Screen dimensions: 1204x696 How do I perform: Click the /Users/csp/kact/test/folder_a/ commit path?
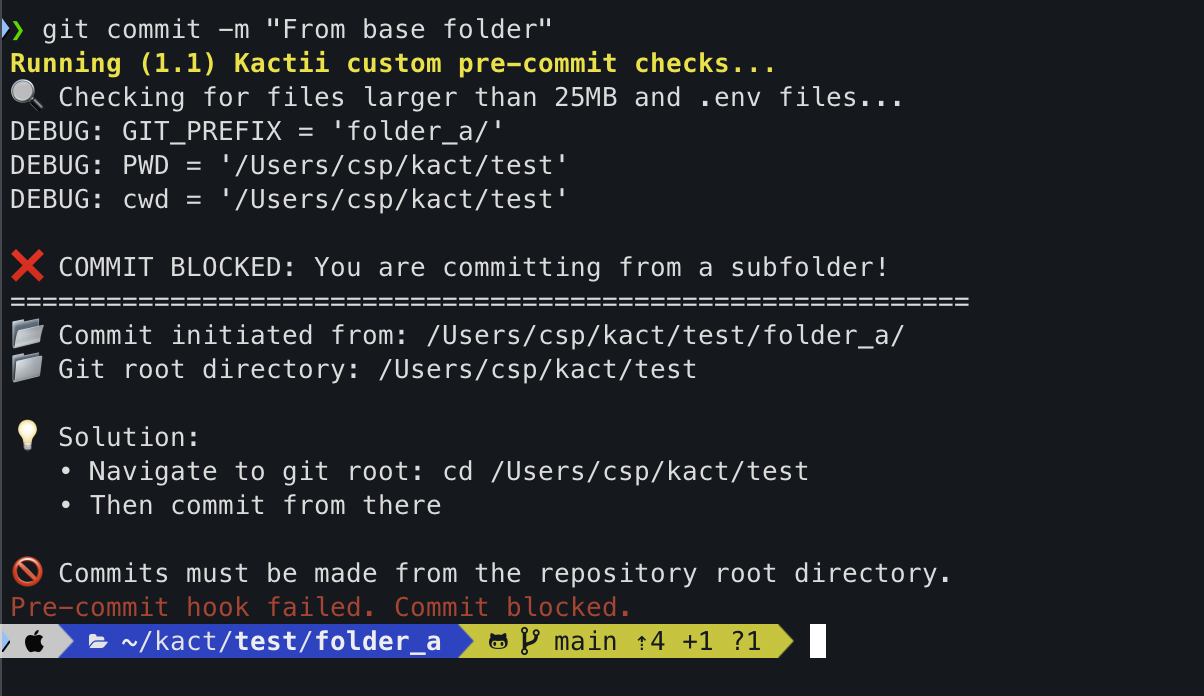[665, 335]
